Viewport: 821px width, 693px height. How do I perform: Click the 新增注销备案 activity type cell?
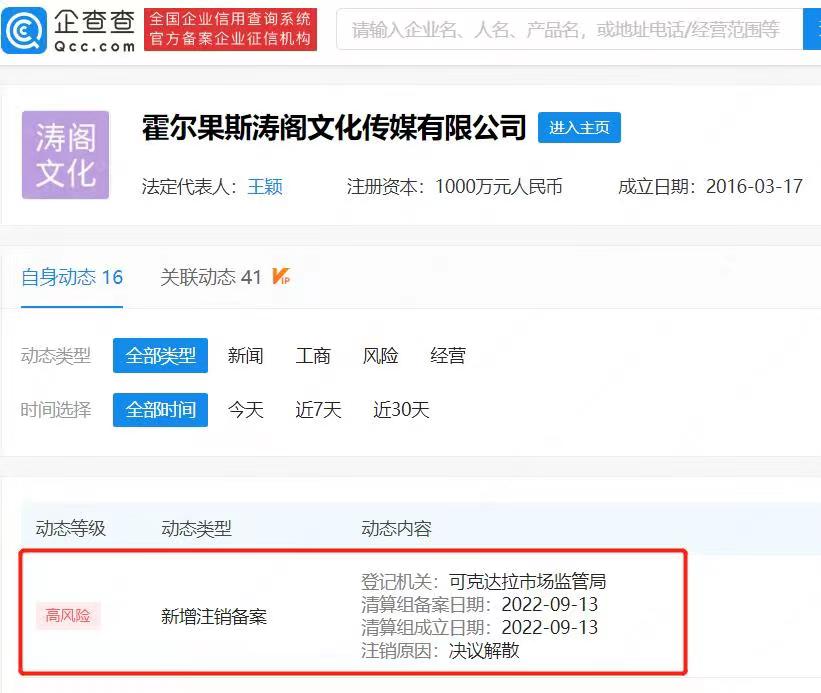(x=214, y=617)
